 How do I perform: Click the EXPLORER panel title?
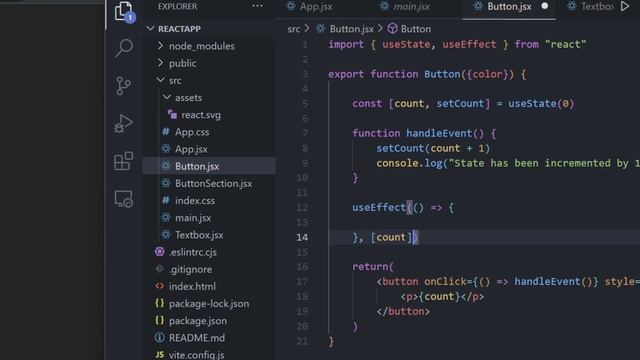coord(177,7)
